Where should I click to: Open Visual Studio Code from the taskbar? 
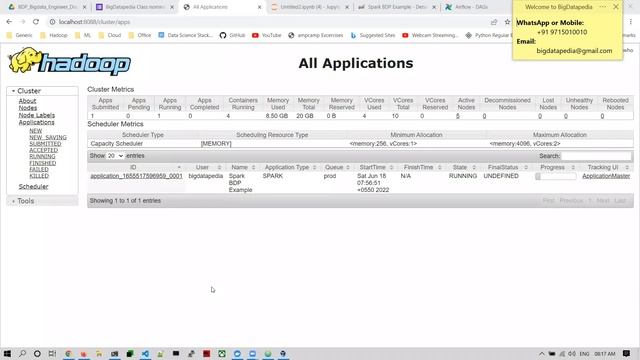(145, 353)
